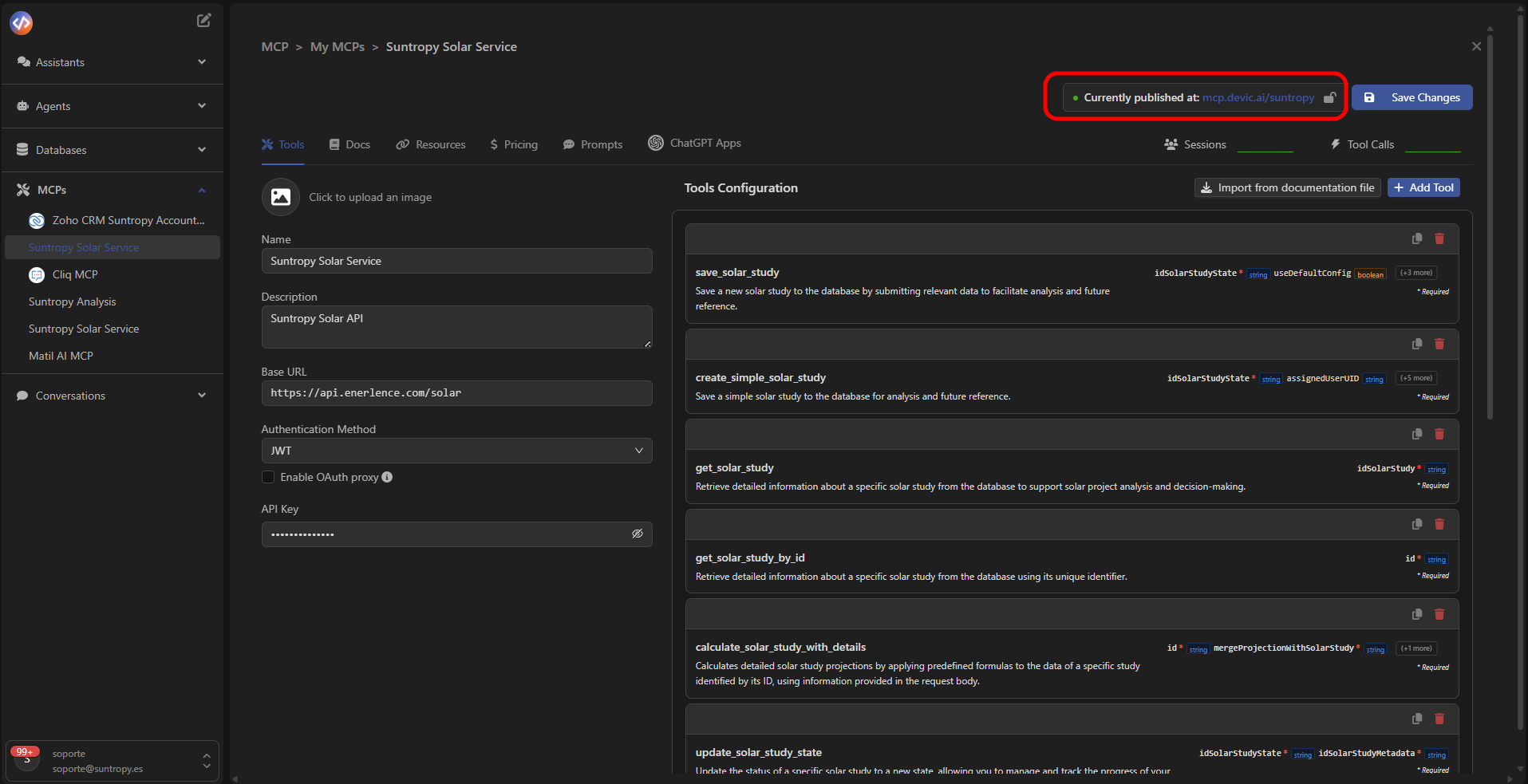Viewport: 1528px width, 784px height.
Task: Delete the calculate_solar_study_with_details tool
Action: [1439, 614]
